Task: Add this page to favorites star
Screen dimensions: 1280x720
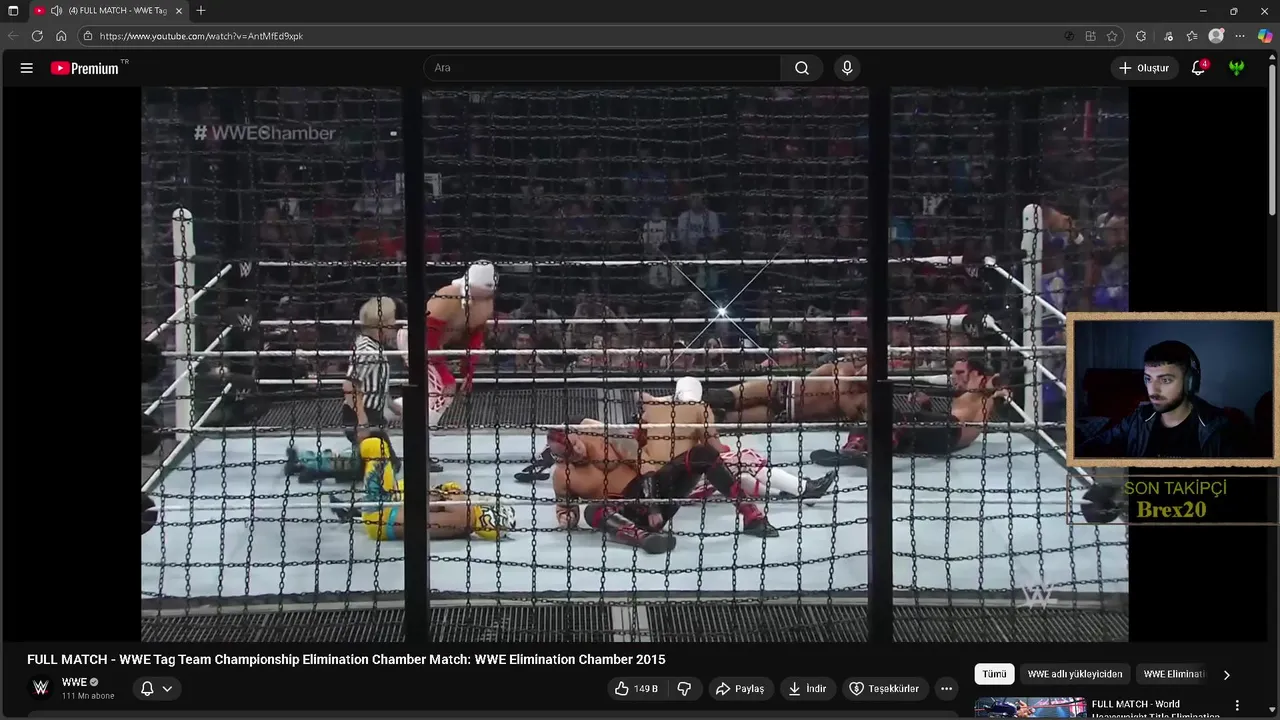Action: coord(1112,36)
